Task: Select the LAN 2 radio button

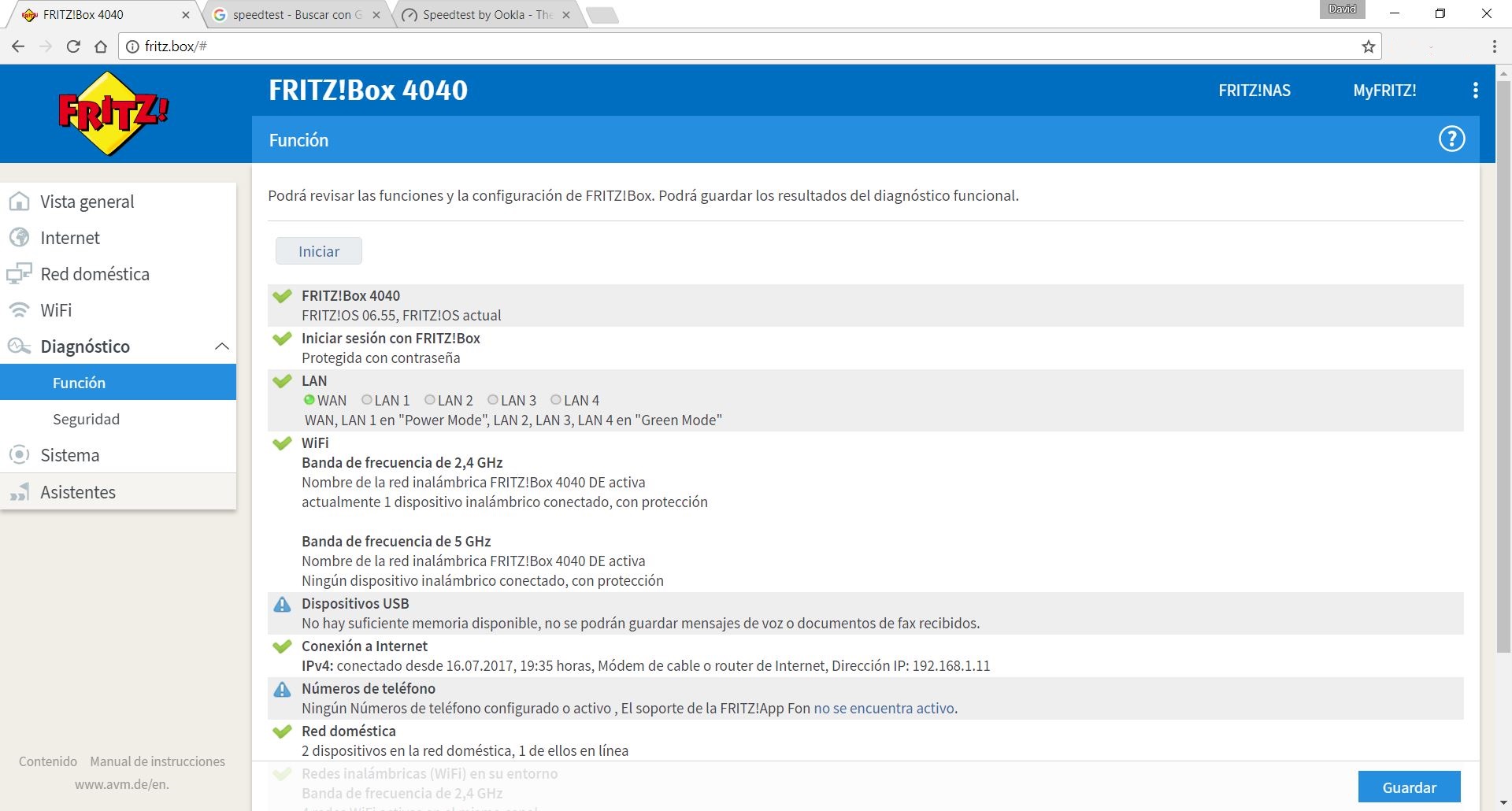Action: [x=429, y=400]
